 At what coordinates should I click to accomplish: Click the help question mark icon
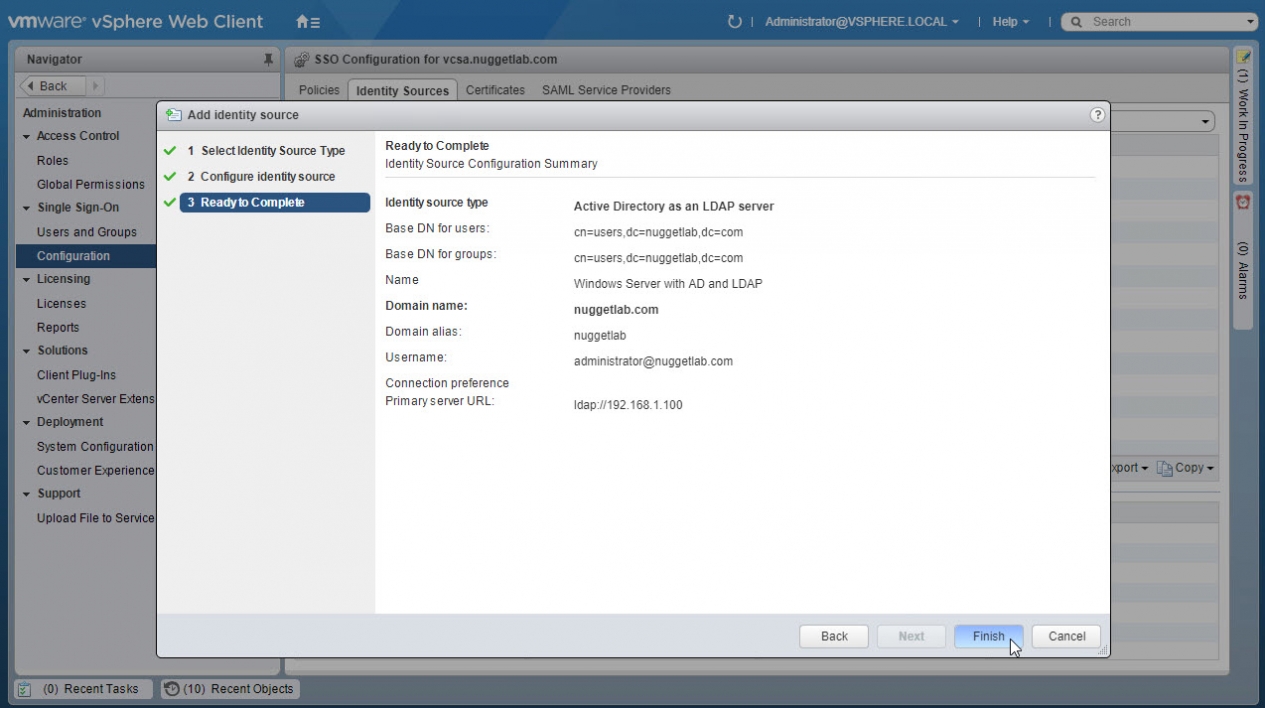tap(1097, 115)
